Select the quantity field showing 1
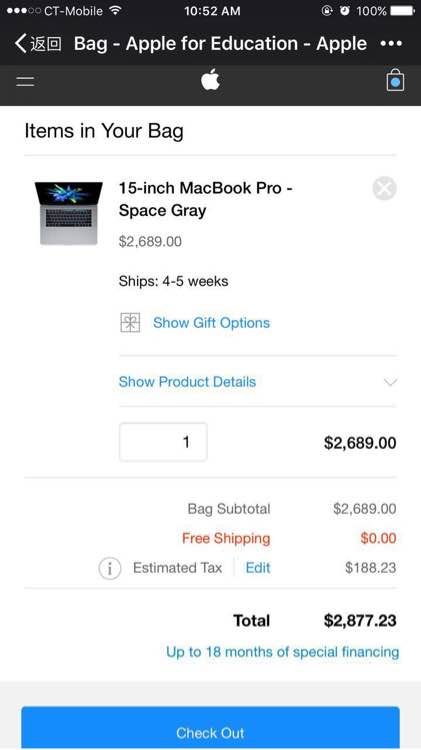The image size is (421, 750). (163, 442)
